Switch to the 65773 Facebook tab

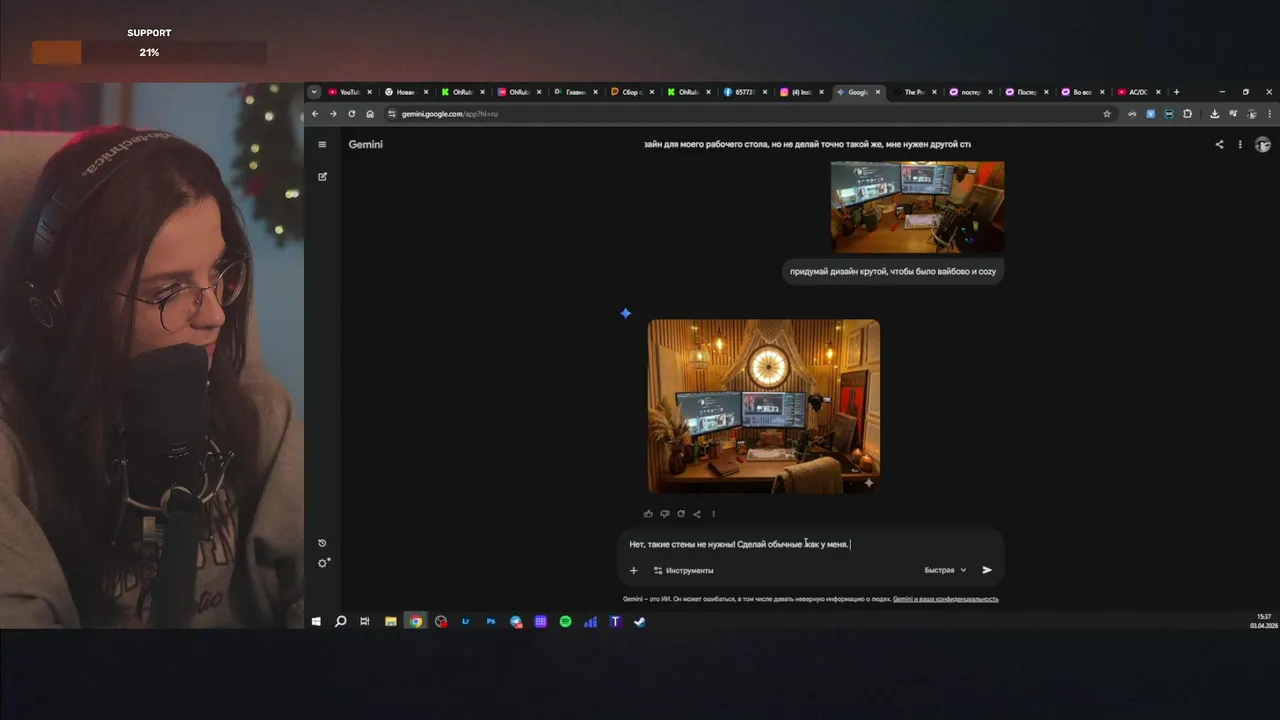(745, 92)
